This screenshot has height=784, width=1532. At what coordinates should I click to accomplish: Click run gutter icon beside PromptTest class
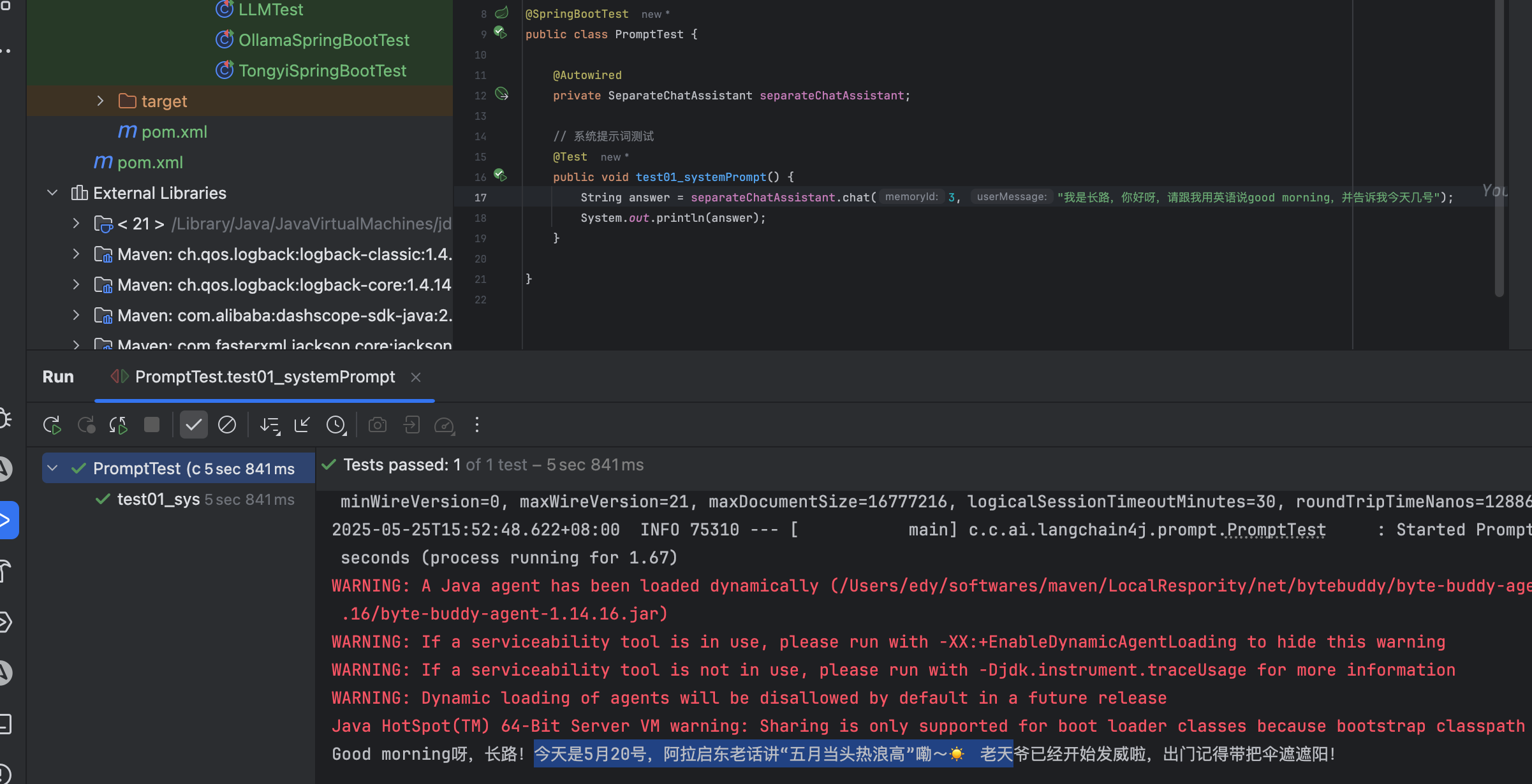[501, 33]
